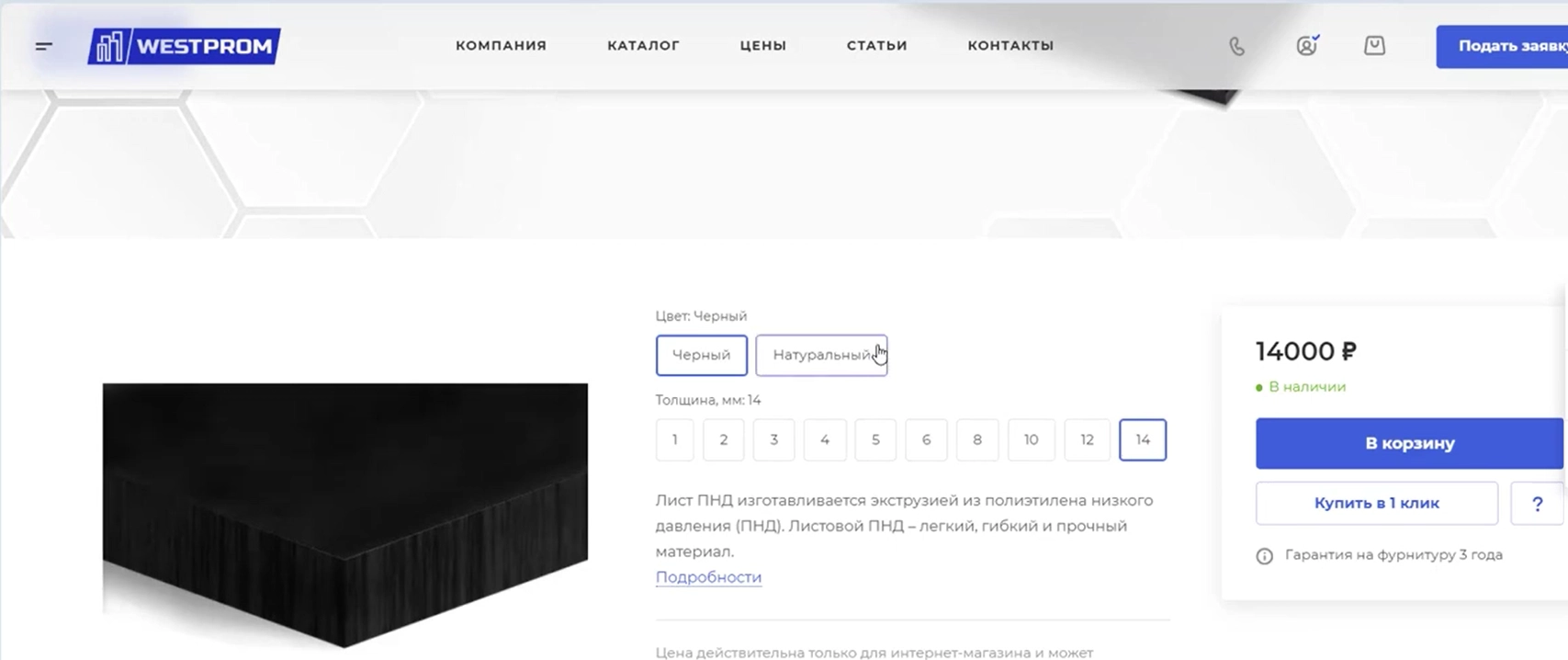This screenshot has height=660, width=1568.
Task: Open the Подробности link
Action: (x=708, y=577)
